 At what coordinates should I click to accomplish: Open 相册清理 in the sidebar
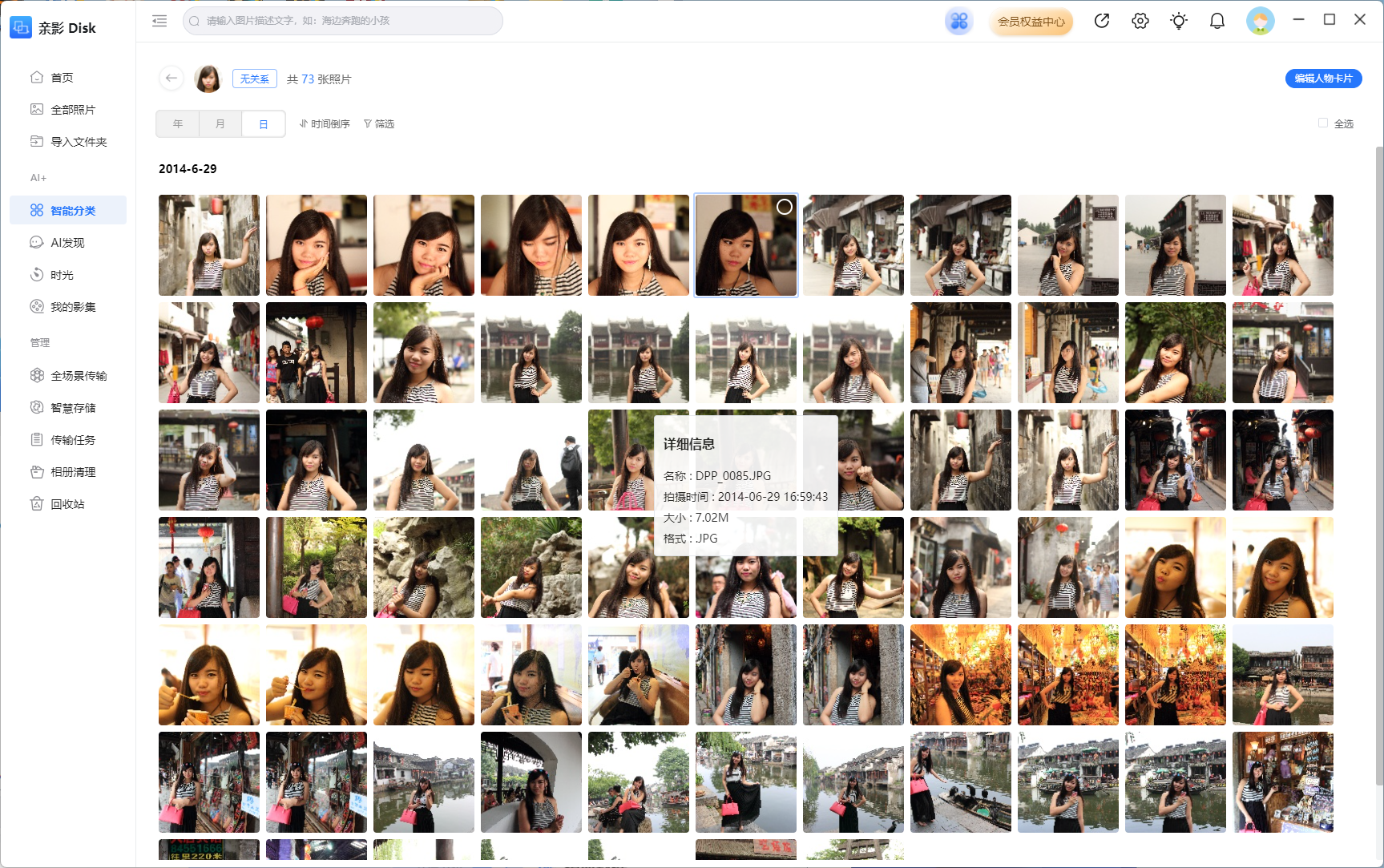[73, 472]
